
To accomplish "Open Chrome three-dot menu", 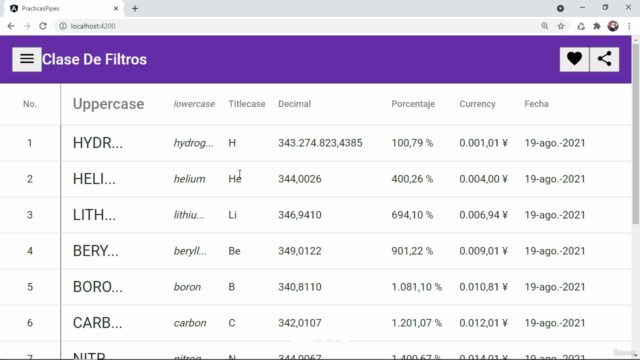I will coord(629,26).
